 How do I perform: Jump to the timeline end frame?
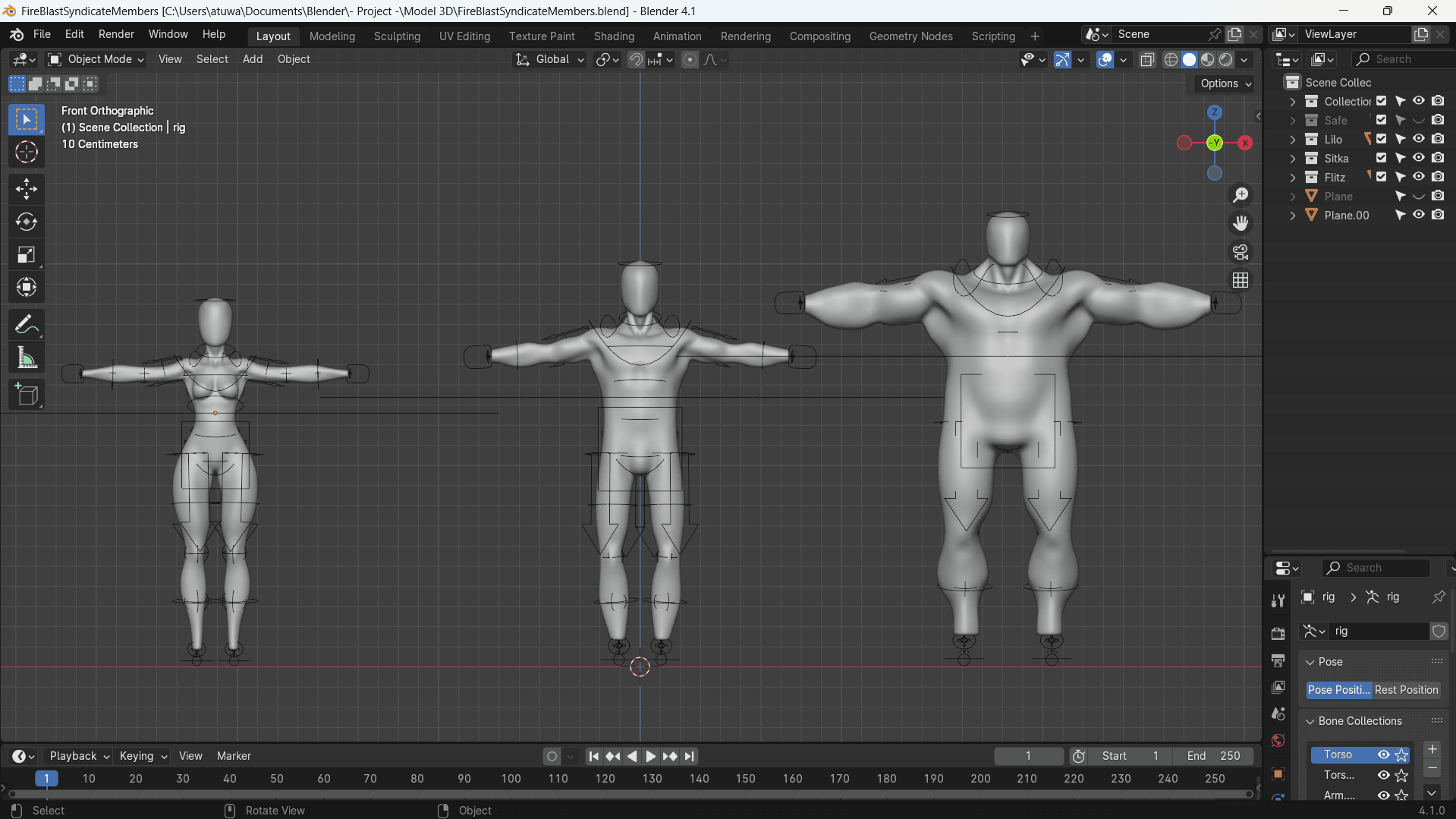[x=689, y=756]
